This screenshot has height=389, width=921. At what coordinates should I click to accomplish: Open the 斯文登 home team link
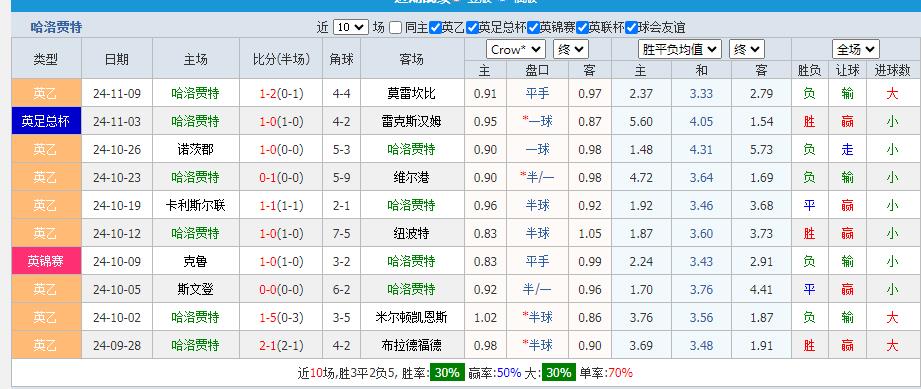point(196,289)
